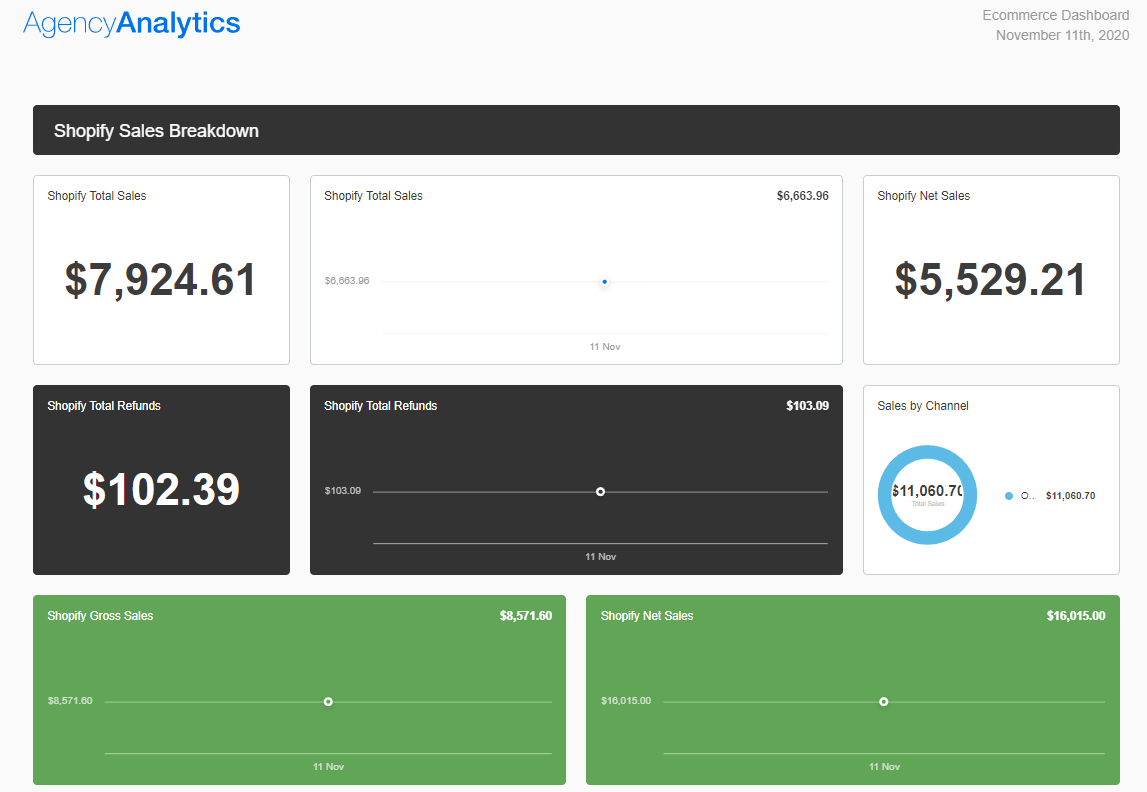Screen dimensions: 1147x792
Task: Click the blue legend dot in Sales by Channel
Action: tap(1009, 496)
